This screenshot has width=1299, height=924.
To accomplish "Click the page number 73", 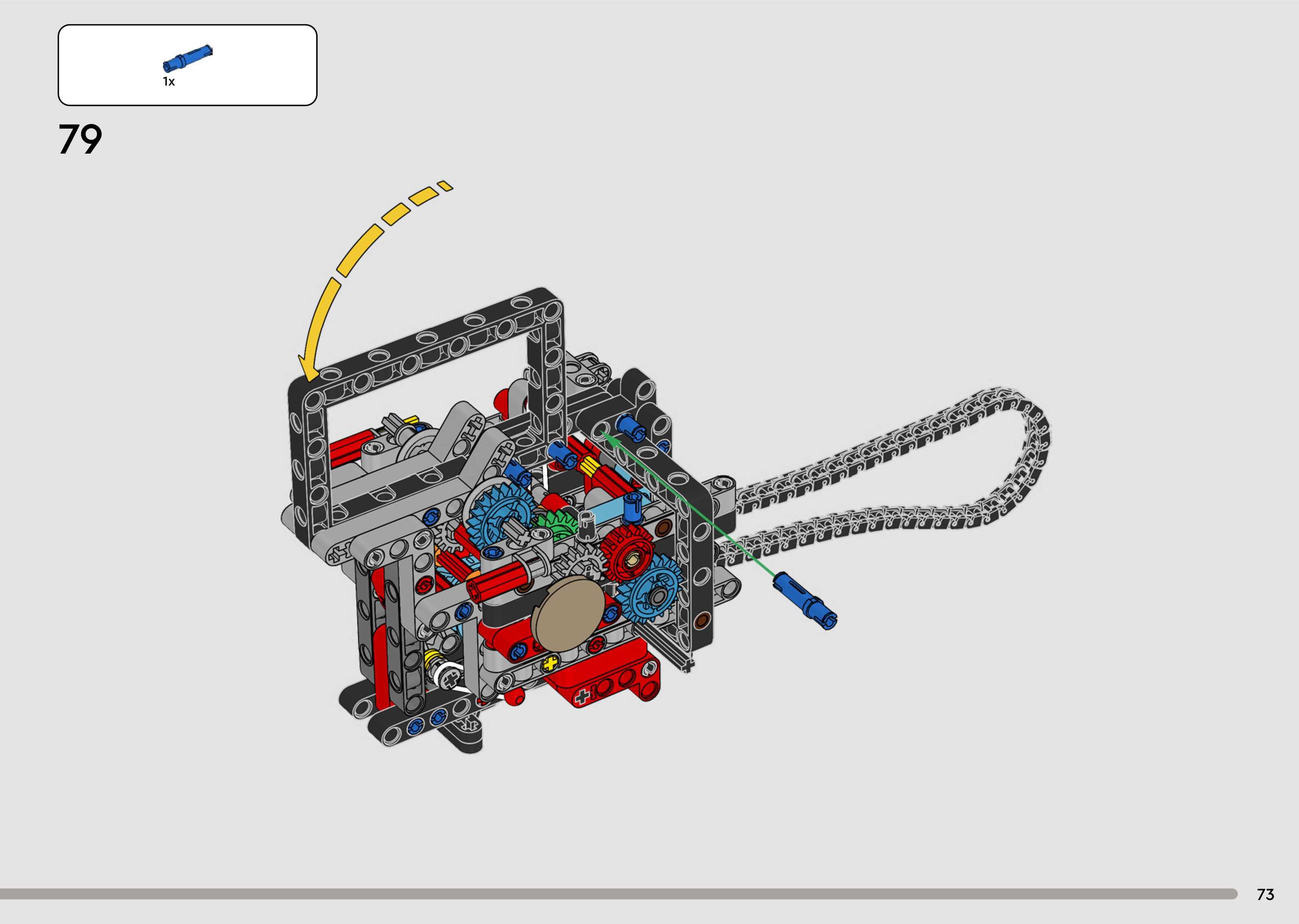I will click(1266, 894).
